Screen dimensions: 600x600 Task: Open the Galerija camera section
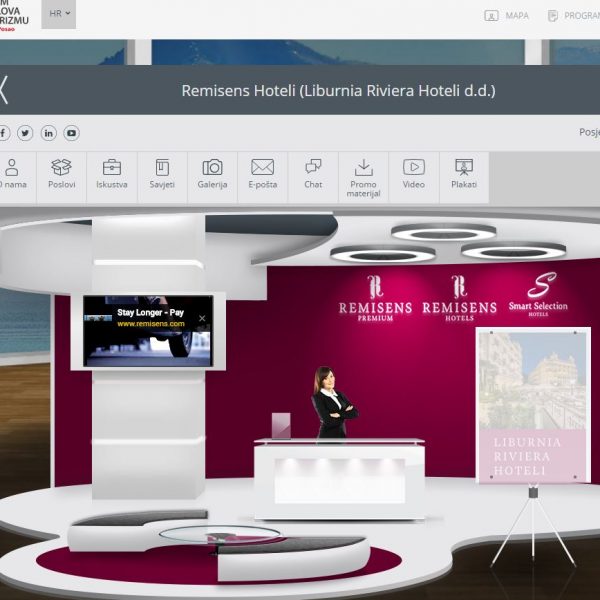212,177
